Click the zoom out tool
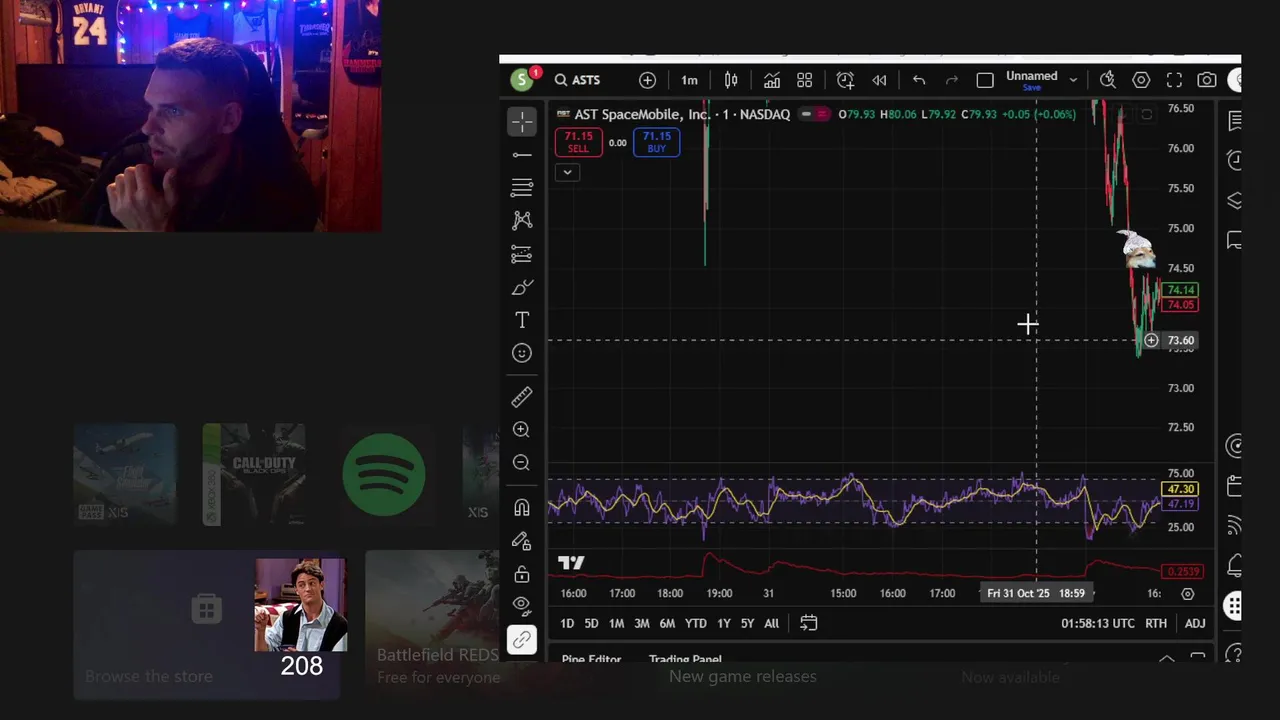This screenshot has height=720, width=1280. (522, 463)
